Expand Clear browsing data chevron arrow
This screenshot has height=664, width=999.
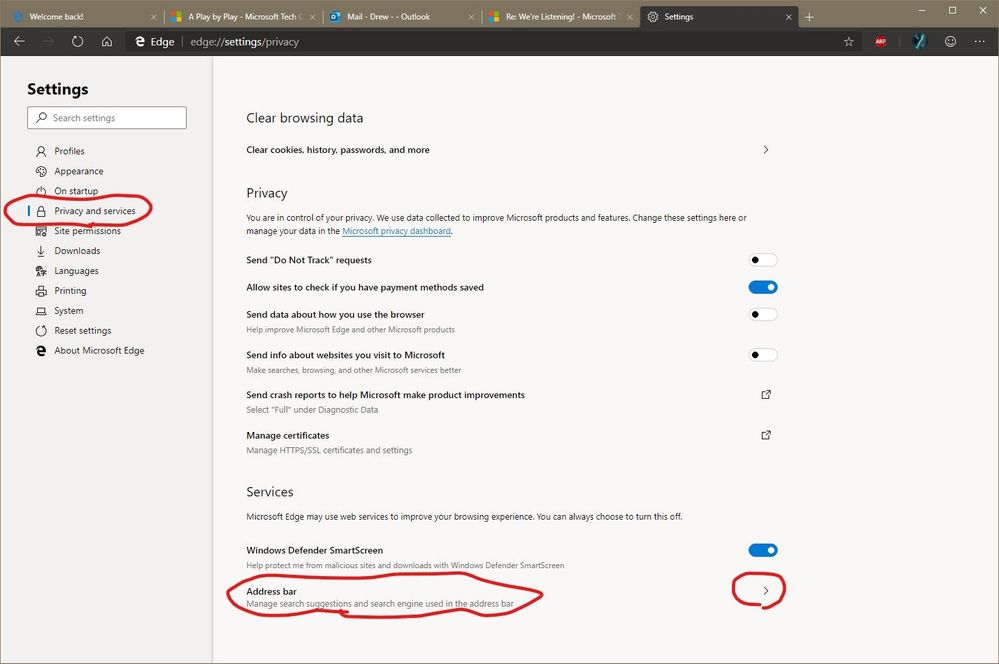click(x=766, y=150)
